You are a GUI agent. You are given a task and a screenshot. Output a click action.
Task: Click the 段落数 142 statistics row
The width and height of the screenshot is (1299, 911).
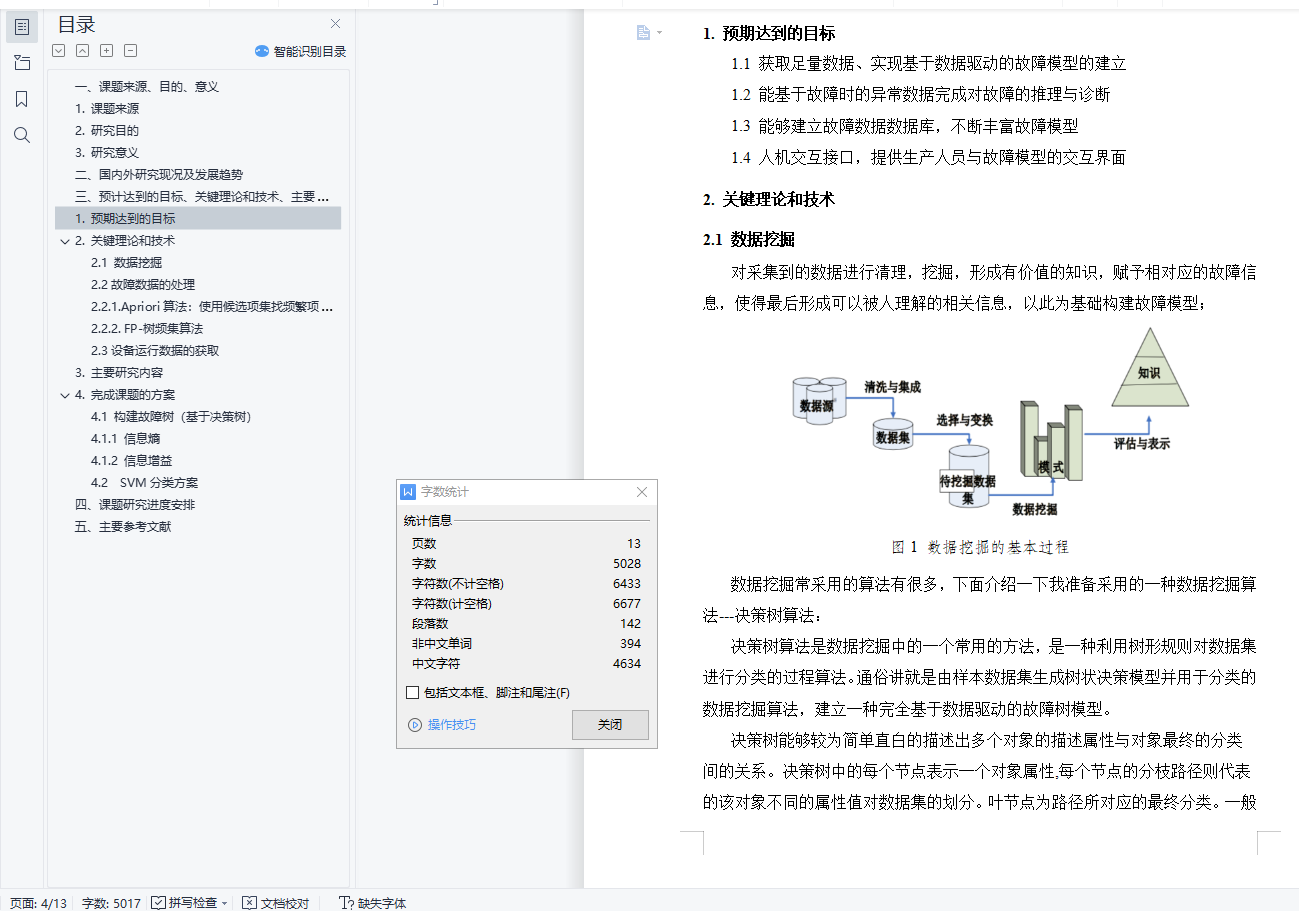click(526, 624)
